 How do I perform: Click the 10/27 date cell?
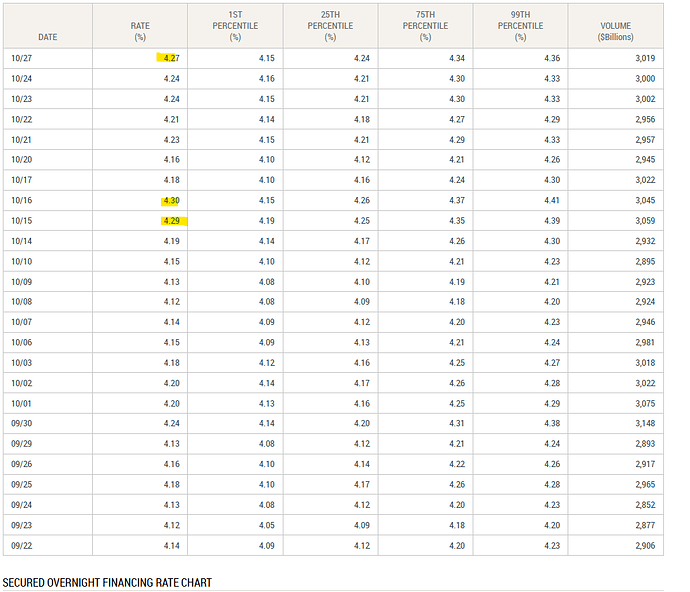[21, 58]
